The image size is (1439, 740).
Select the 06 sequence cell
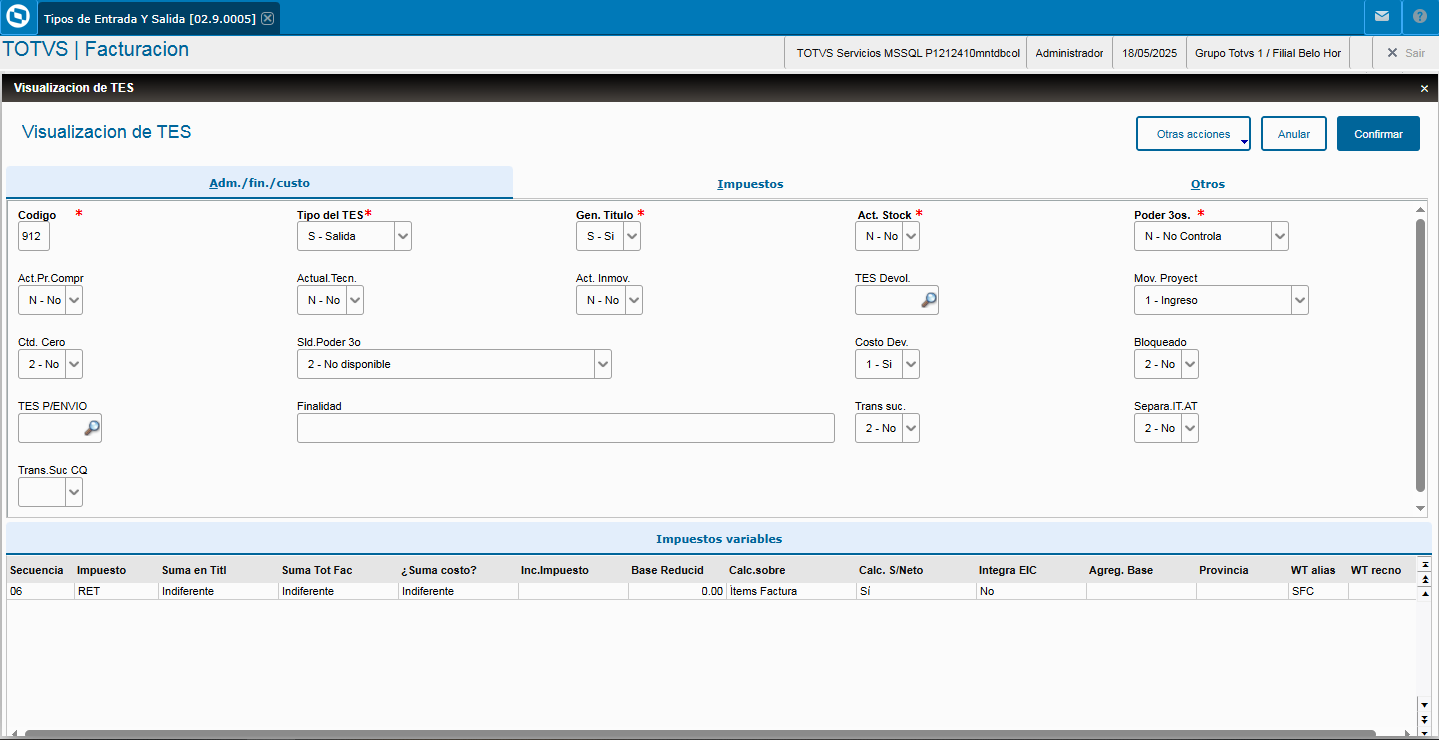40,591
